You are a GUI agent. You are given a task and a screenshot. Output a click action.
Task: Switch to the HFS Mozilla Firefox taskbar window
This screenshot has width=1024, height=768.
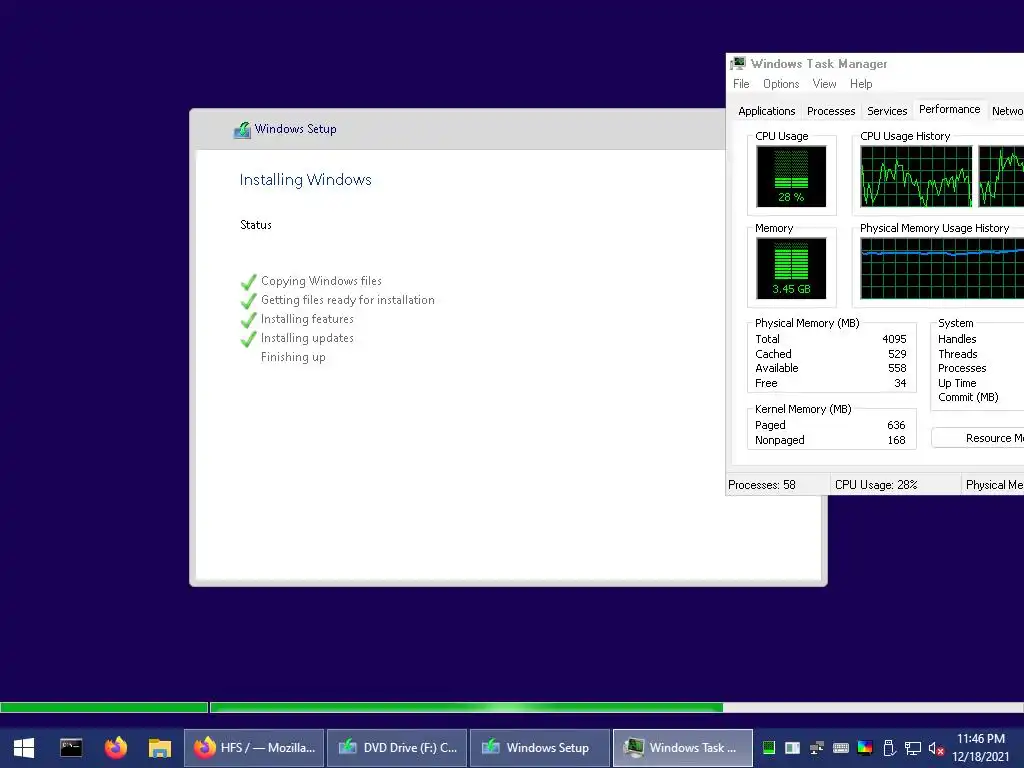[x=254, y=748]
